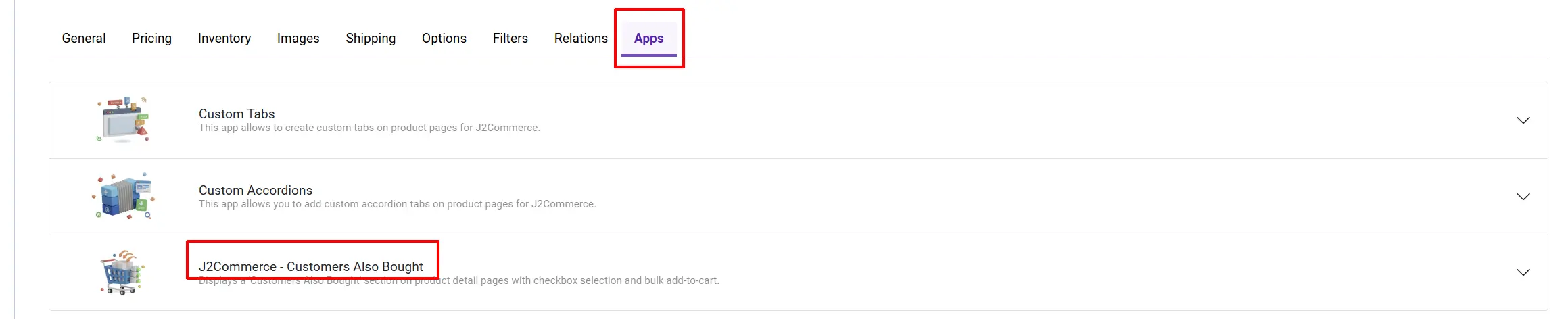This screenshot has height=319, width=1568.
Task: Go to the Inventory tab
Action: [224, 39]
